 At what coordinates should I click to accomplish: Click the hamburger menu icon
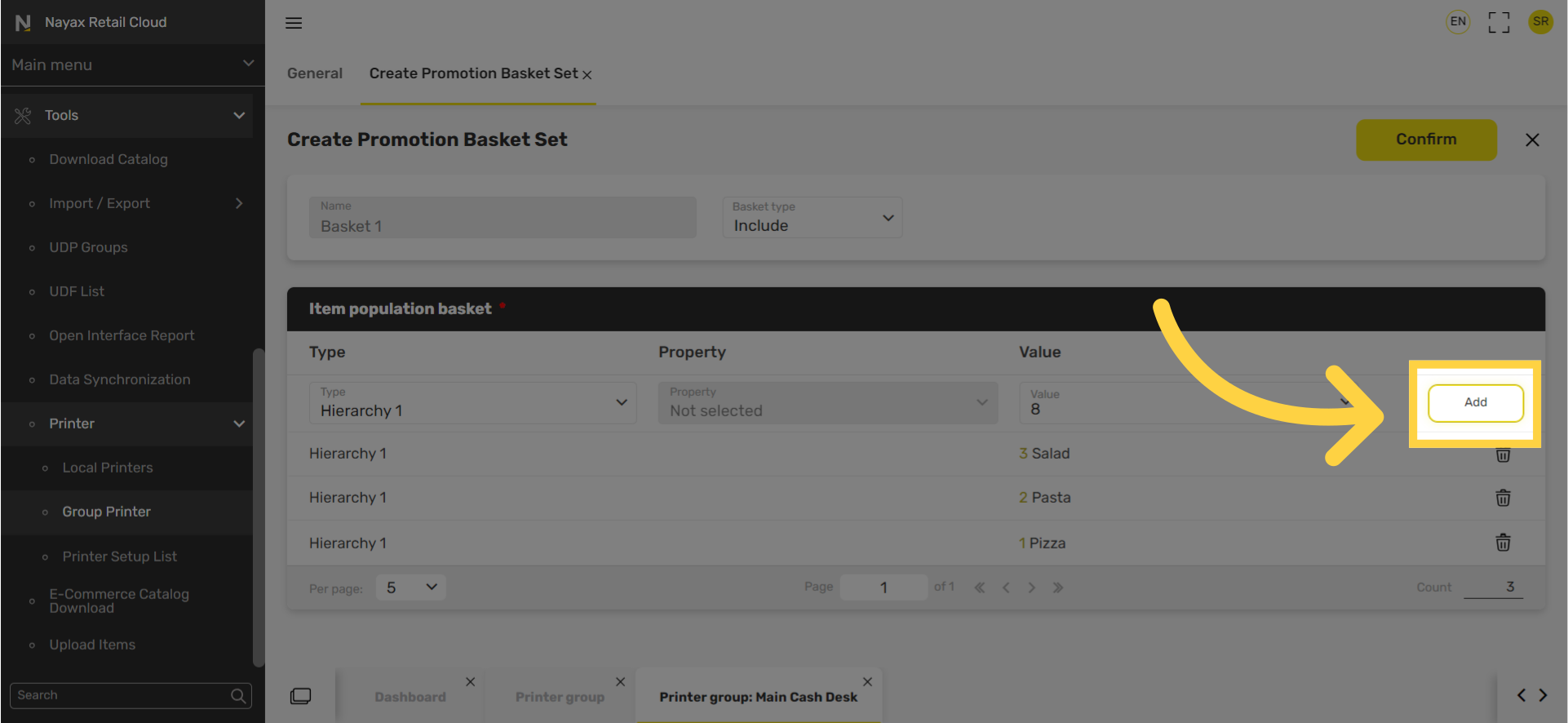click(294, 23)
